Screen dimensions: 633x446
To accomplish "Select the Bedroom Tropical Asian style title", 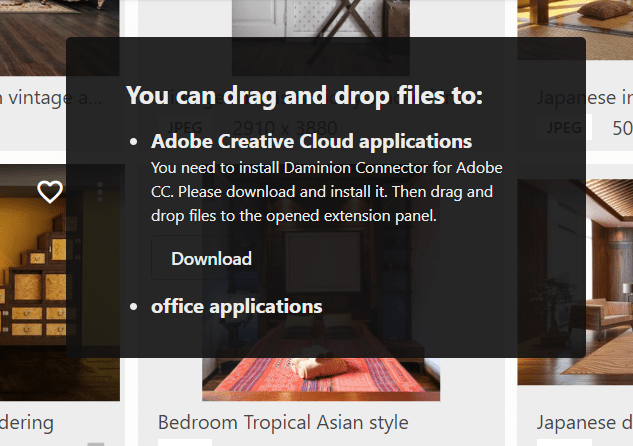I will point(283,423).
